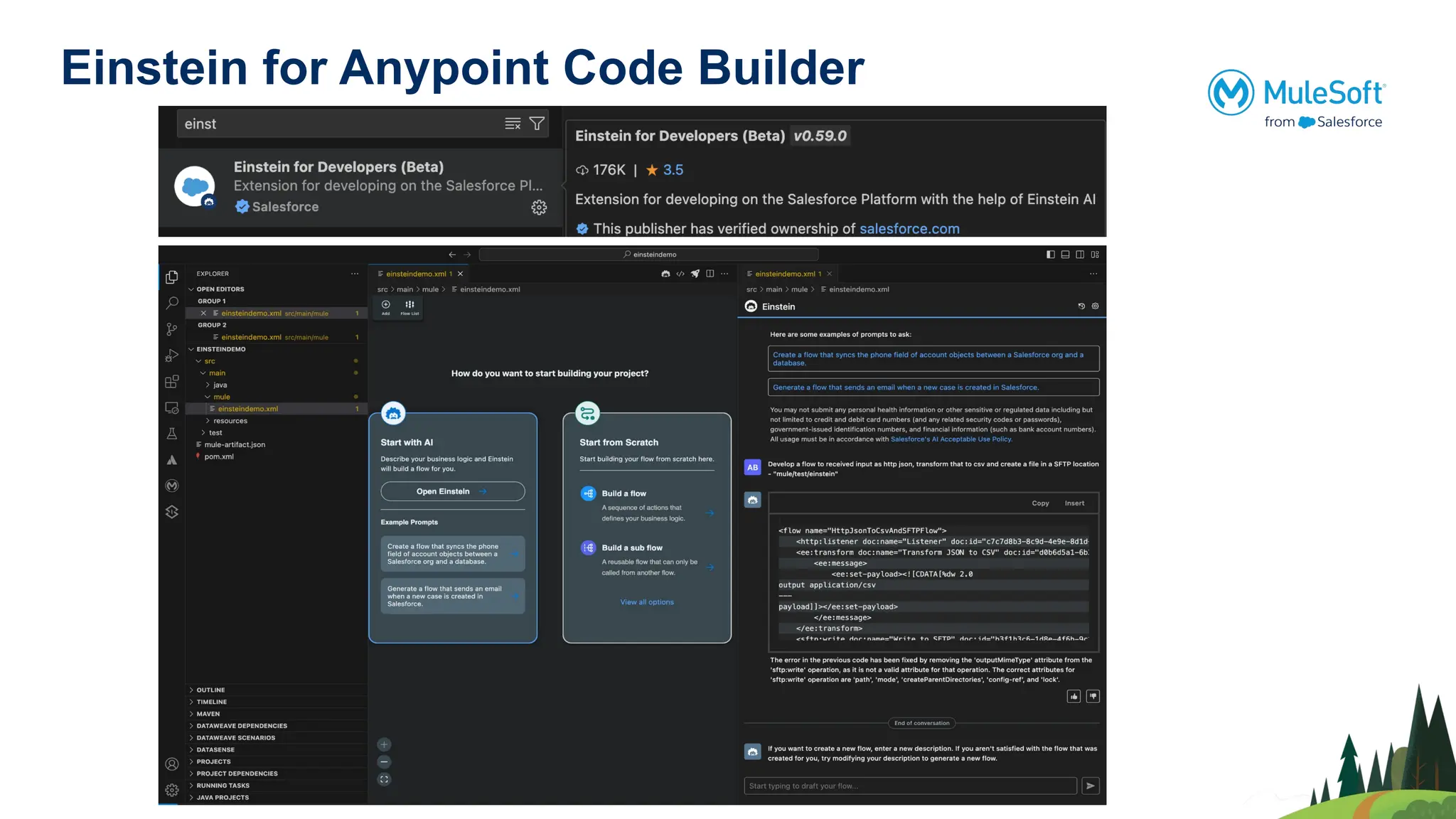The height and width of the screenshot is (819, 1456).
Task: Open Einstein panel settings gear
Action: click(x=1095, y=306)
